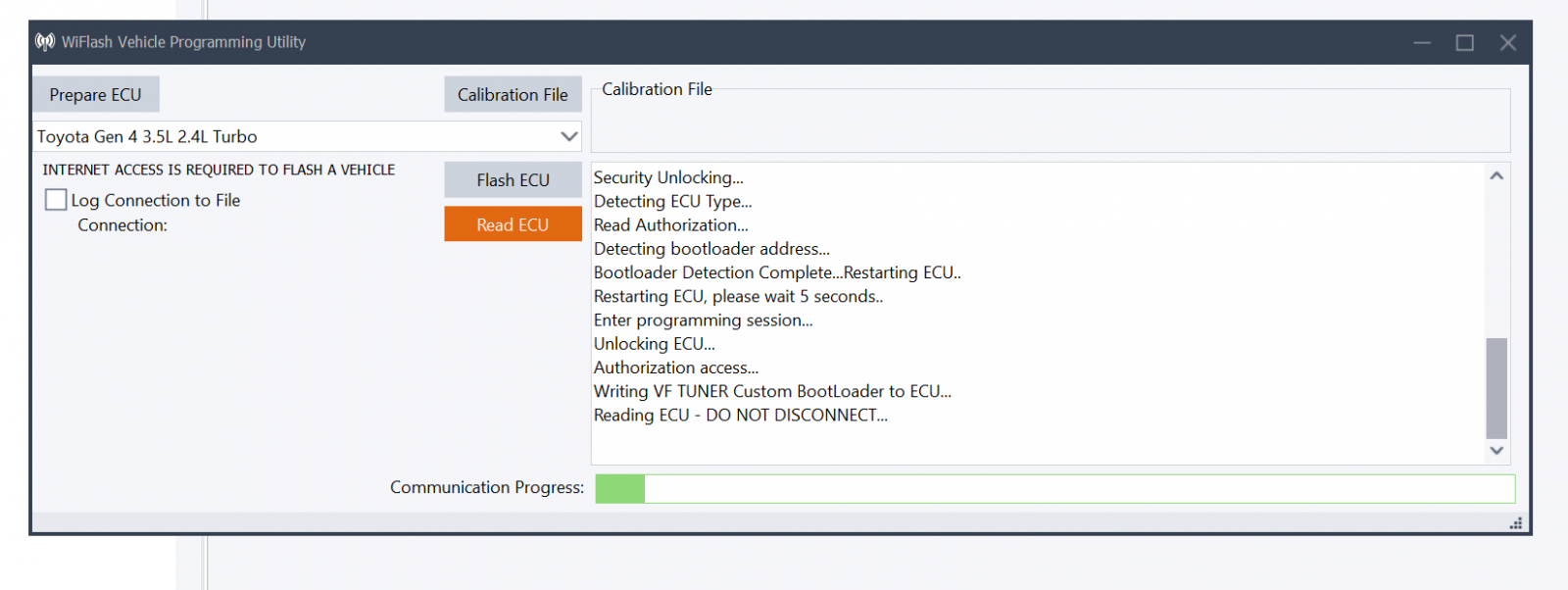Open the 'Toyota Gen 4 3.5L 2.4L Turbo' combo box

coord(308,136)
